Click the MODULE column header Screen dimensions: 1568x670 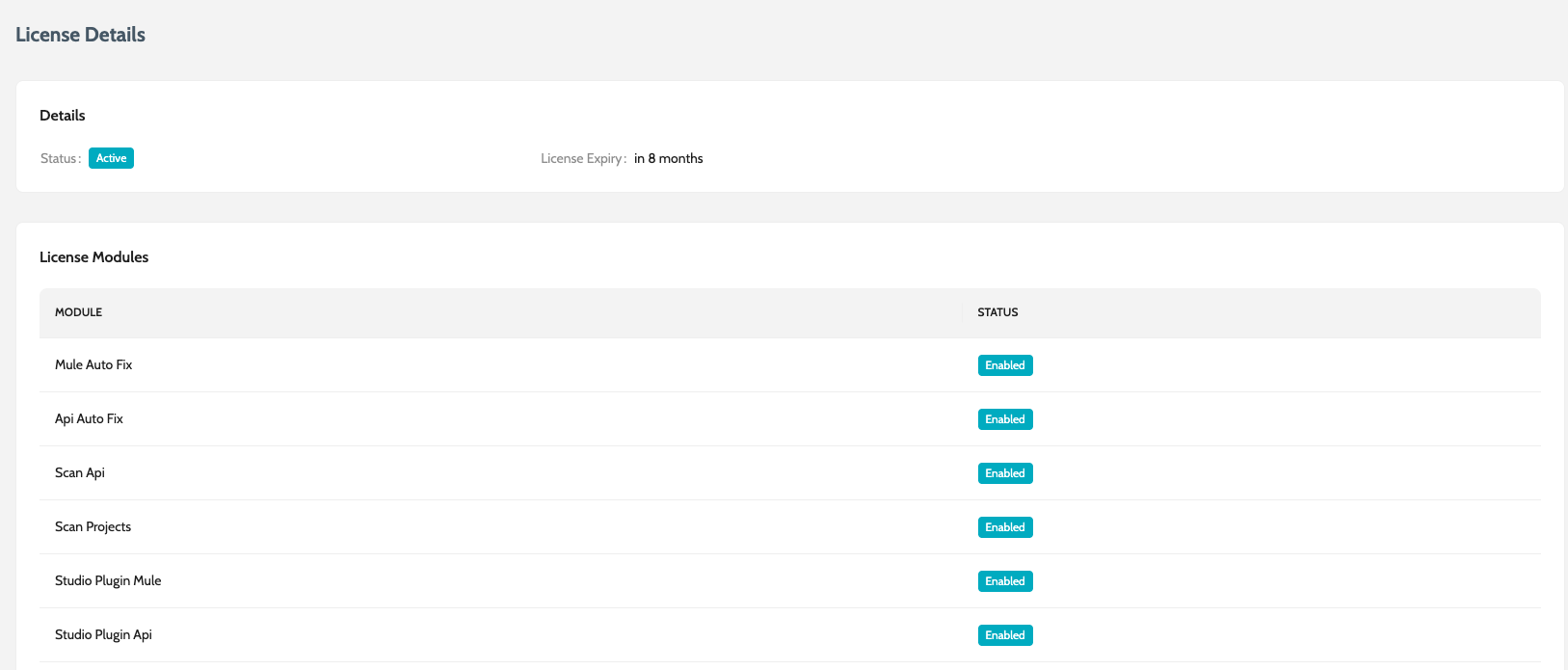[x=78, y=312]
